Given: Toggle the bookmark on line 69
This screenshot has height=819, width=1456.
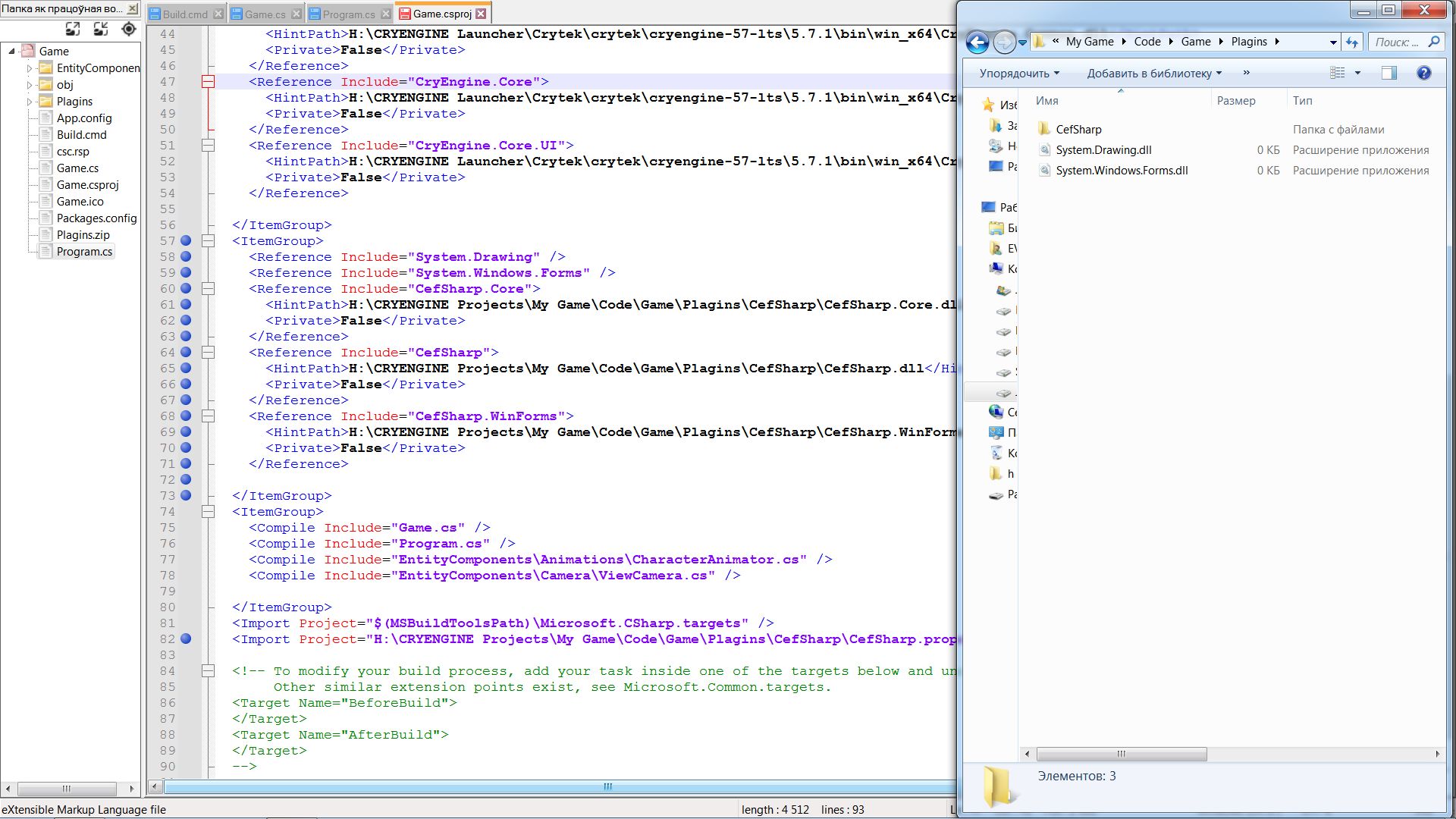Looking at the screenshot, I should coord(186,431).
